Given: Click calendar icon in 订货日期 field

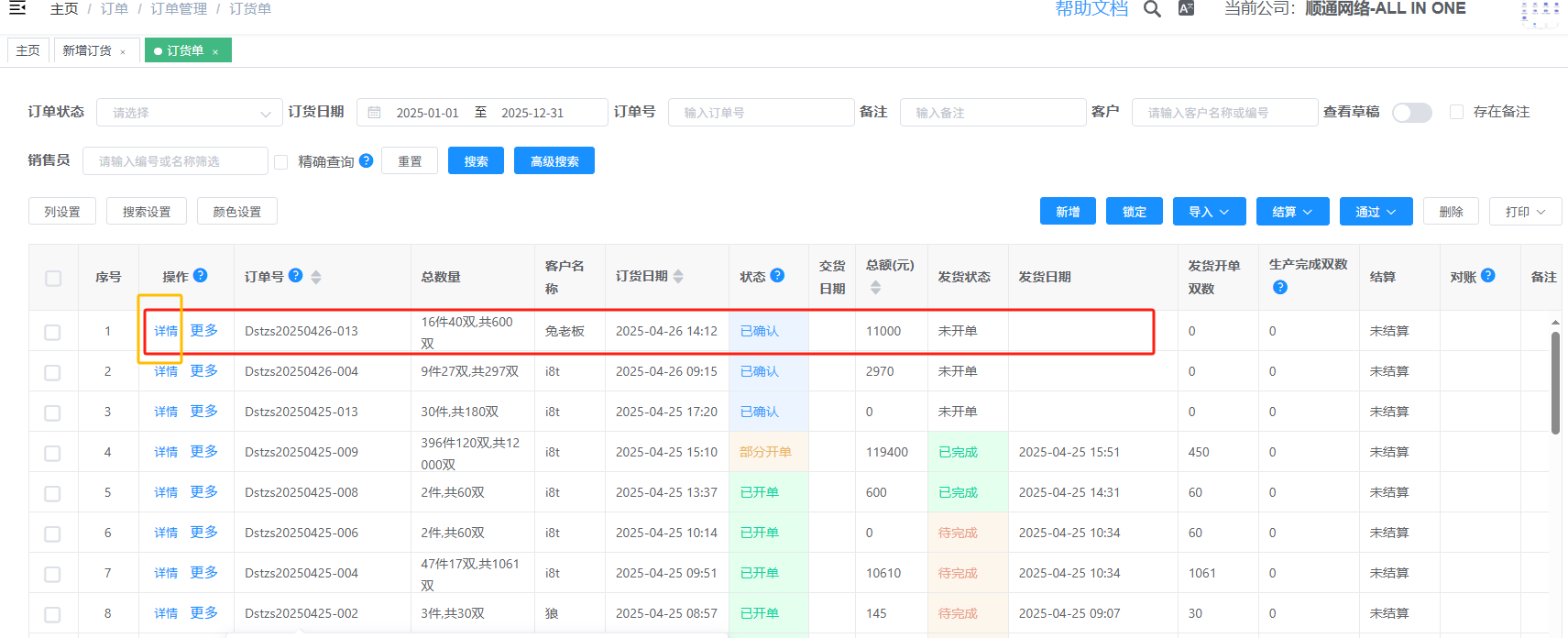Looking at the screenshot, I should point(374,113).
